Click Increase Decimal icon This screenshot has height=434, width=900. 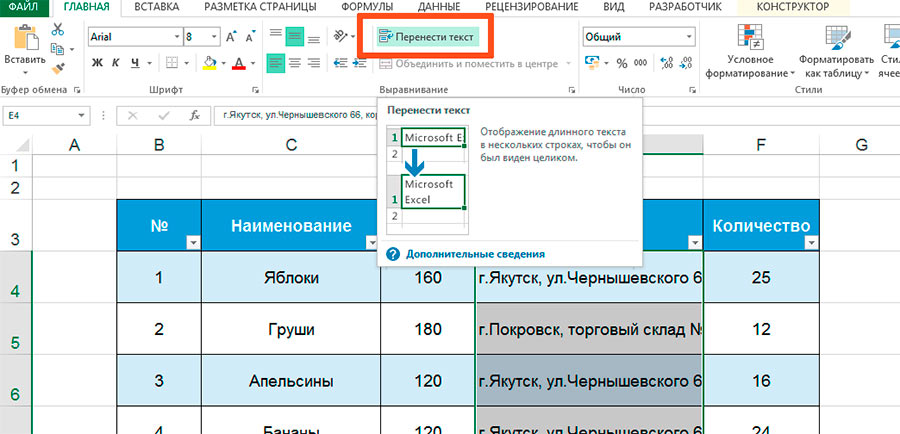point(668,63)
